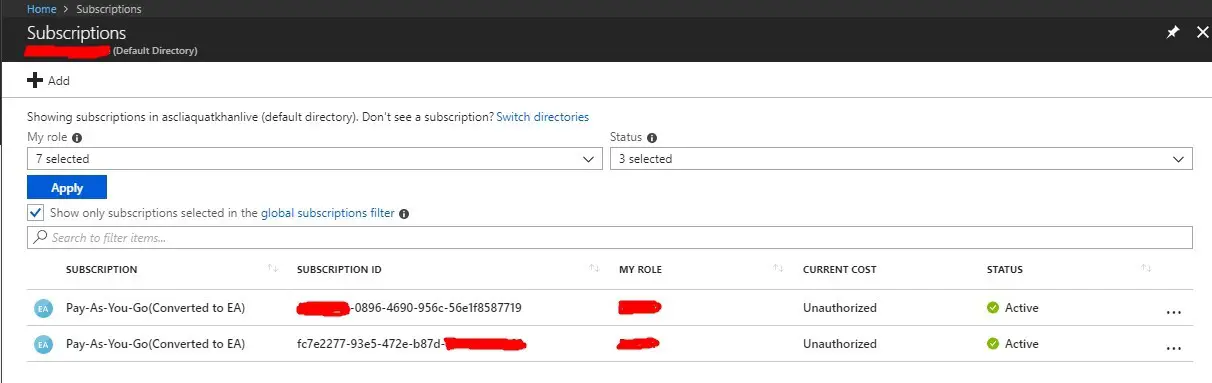Uncheck Show only subscriptions selected checkbox
1212x383 pixels.
click(36, 213)
